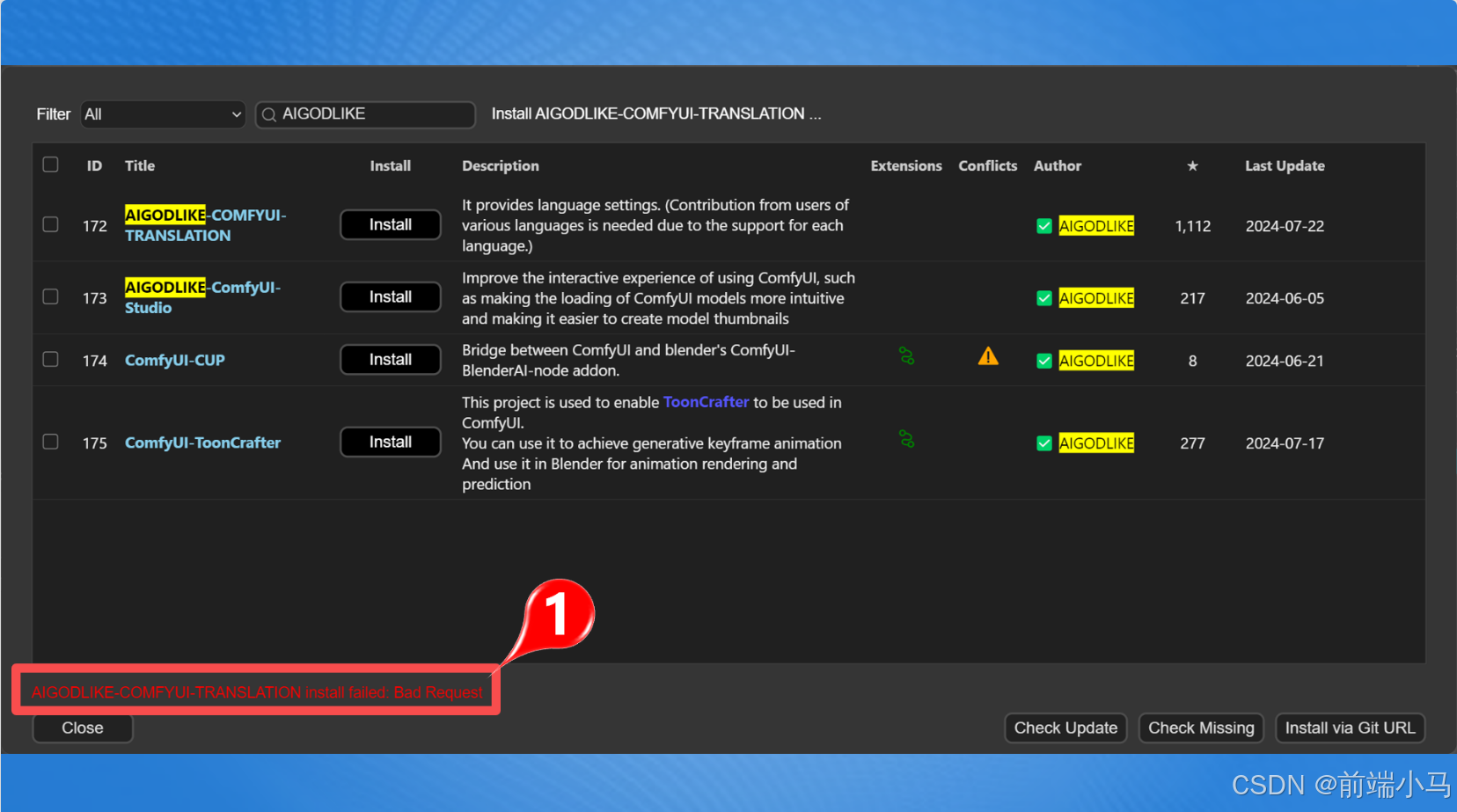Open the AIGODLIKE-ComfyUI-Studio title link

pyautogui.click(x=202, y=297)
